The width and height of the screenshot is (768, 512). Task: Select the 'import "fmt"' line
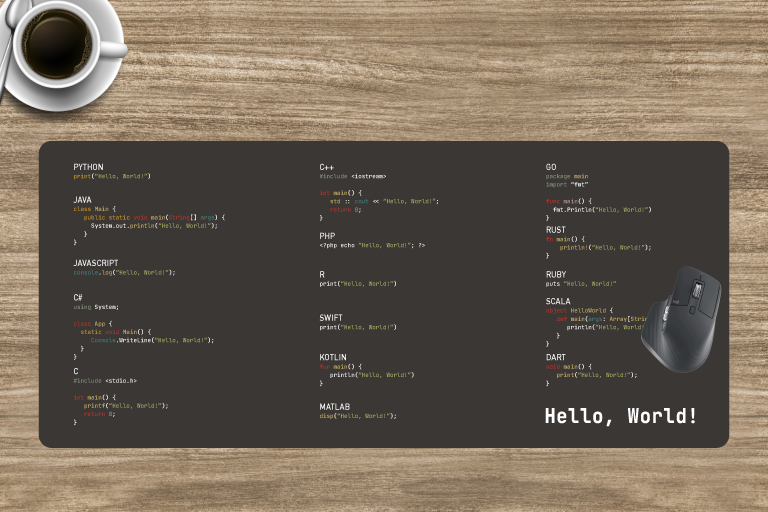pyautogui.click(x=567, y=185)
